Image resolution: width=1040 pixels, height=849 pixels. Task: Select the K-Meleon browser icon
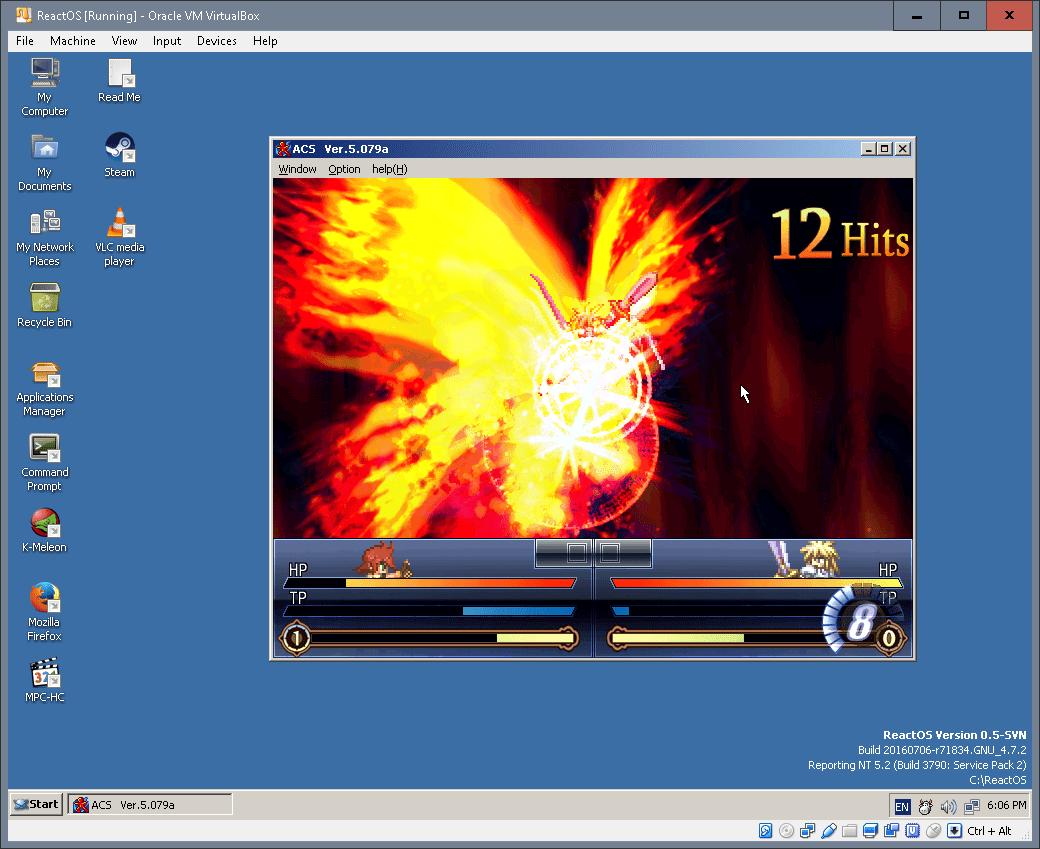coord(44,530)
